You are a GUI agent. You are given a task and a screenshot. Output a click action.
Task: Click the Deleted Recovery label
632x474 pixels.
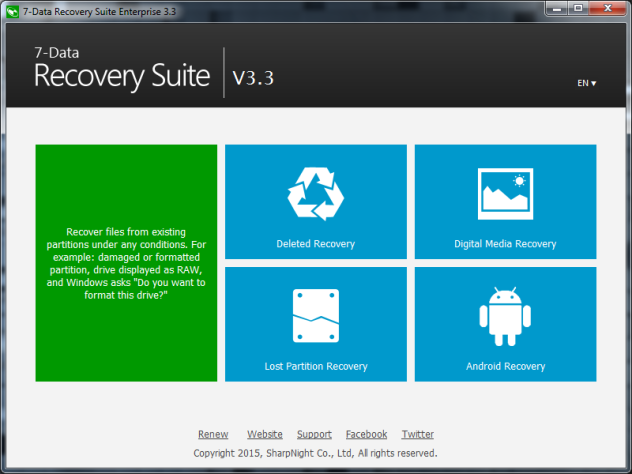click(x=316, y=244)
